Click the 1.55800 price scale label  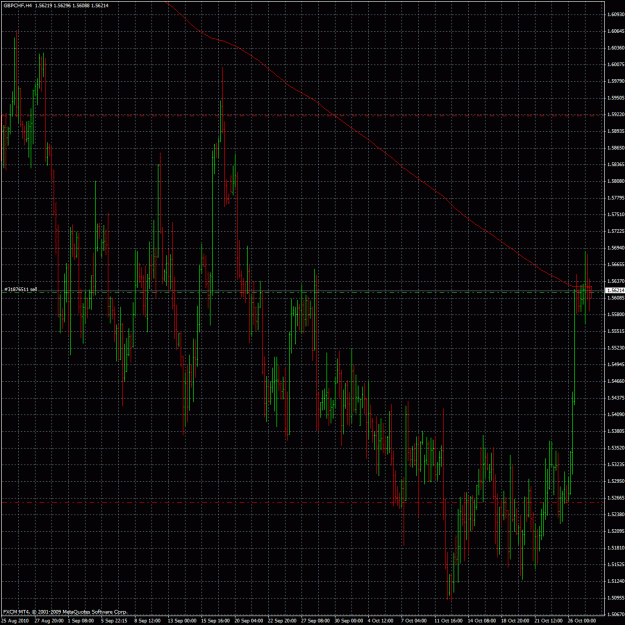tap(615, 314)
